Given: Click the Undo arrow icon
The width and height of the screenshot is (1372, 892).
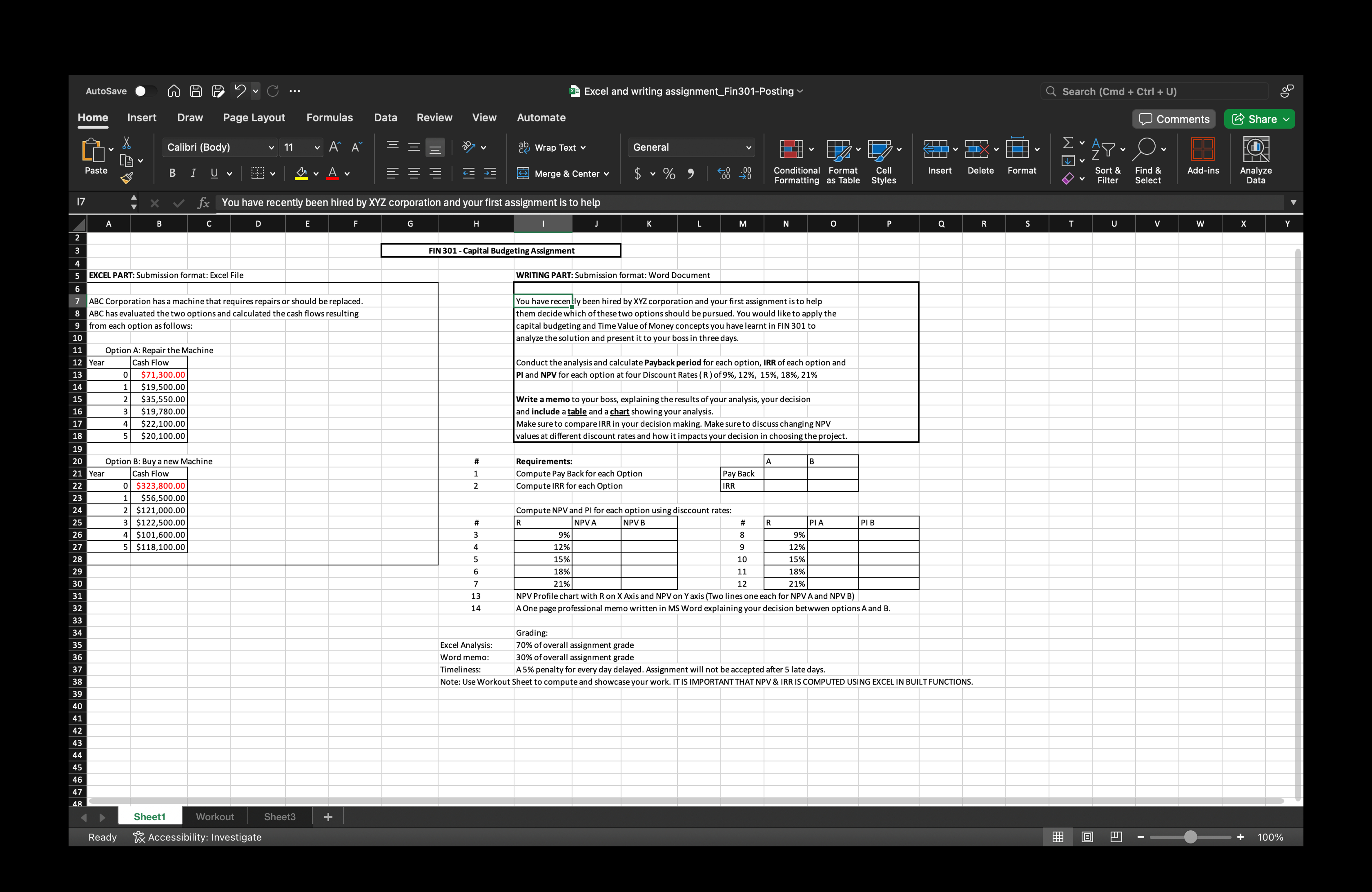Looking at the screenshot, I should (x=240, y=91).
